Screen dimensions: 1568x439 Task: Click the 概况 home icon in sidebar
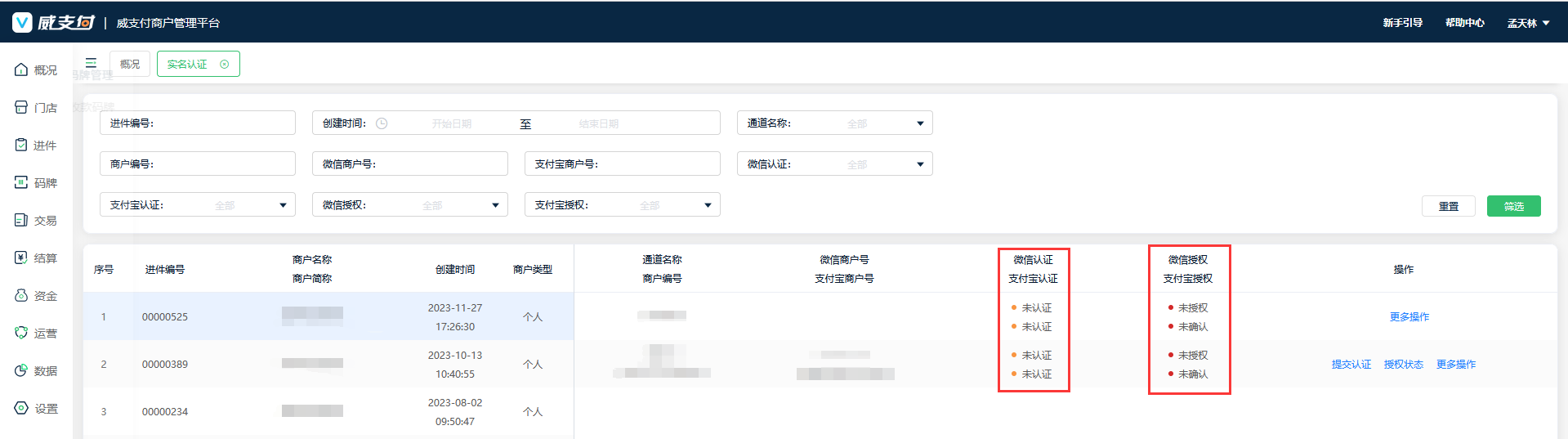[x=21, y=70]
